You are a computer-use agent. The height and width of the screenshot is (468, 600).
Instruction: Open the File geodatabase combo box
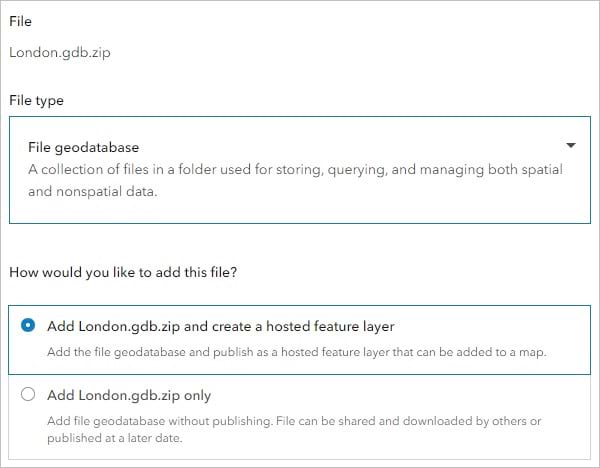(x=299, y=168)
